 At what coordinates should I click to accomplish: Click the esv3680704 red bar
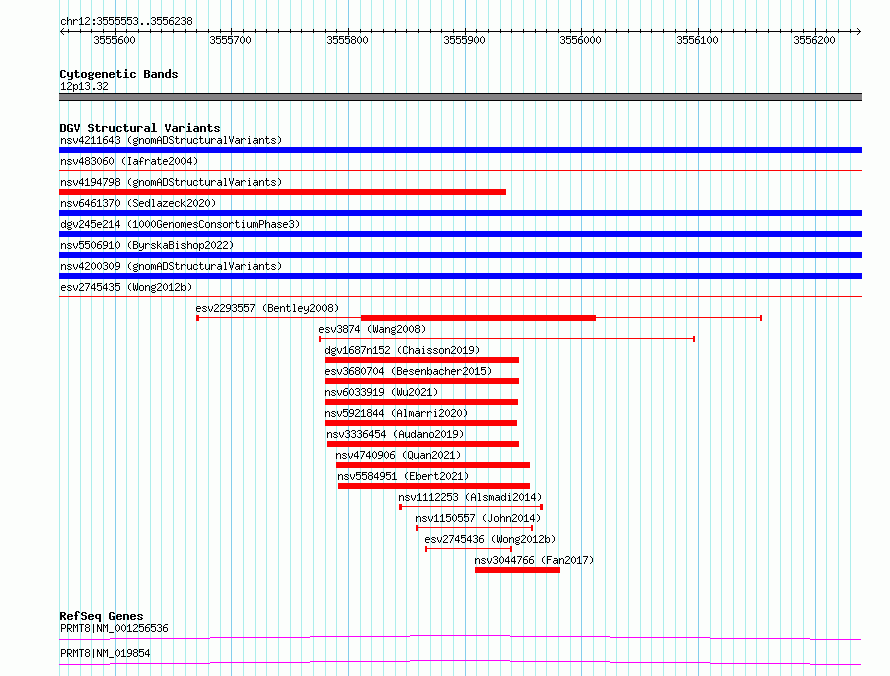tap(422, 381)
